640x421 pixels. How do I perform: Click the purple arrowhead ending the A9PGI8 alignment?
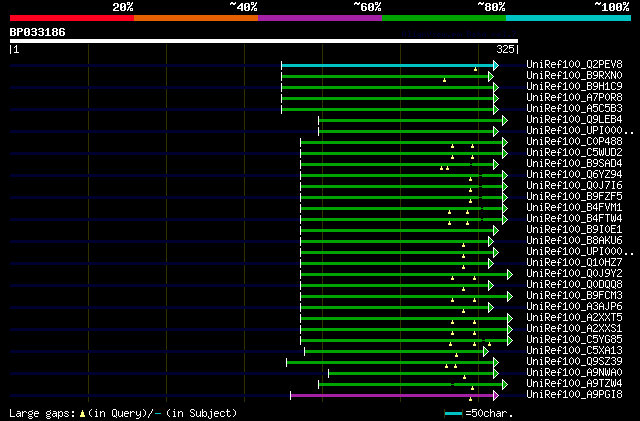coord(496,395)
